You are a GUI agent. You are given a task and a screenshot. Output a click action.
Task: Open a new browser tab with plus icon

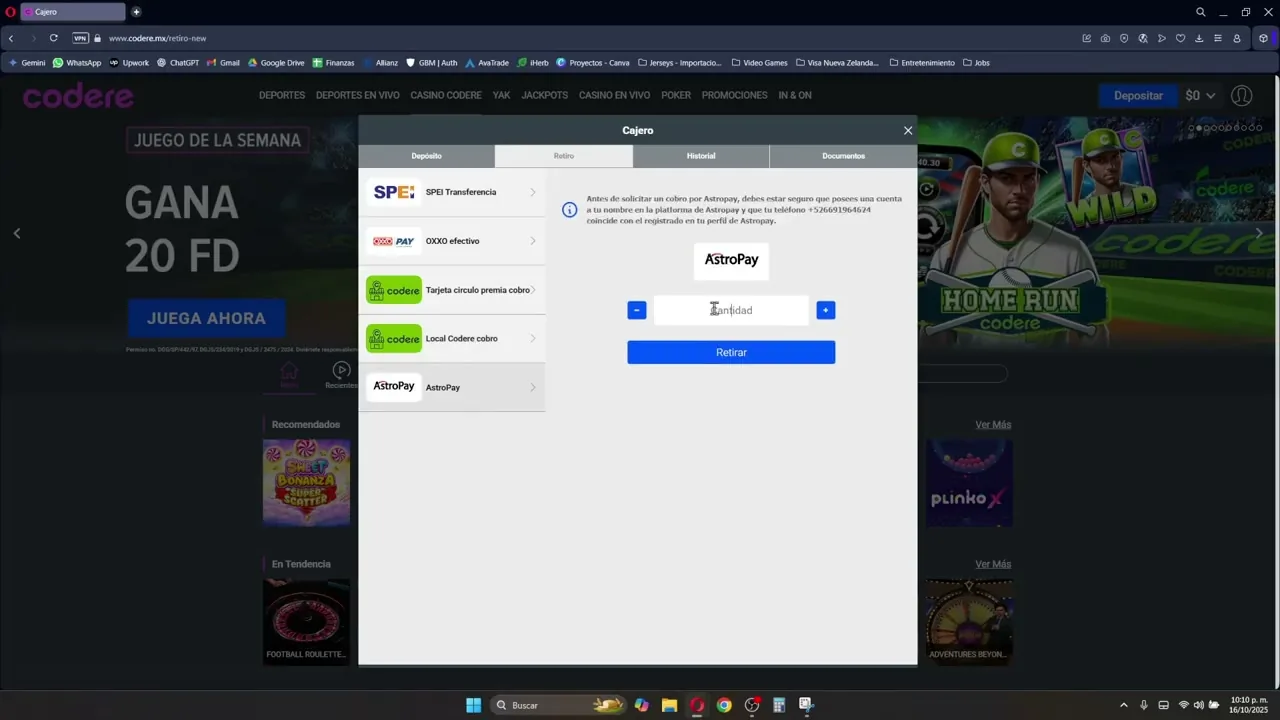(x=136, y=12)
